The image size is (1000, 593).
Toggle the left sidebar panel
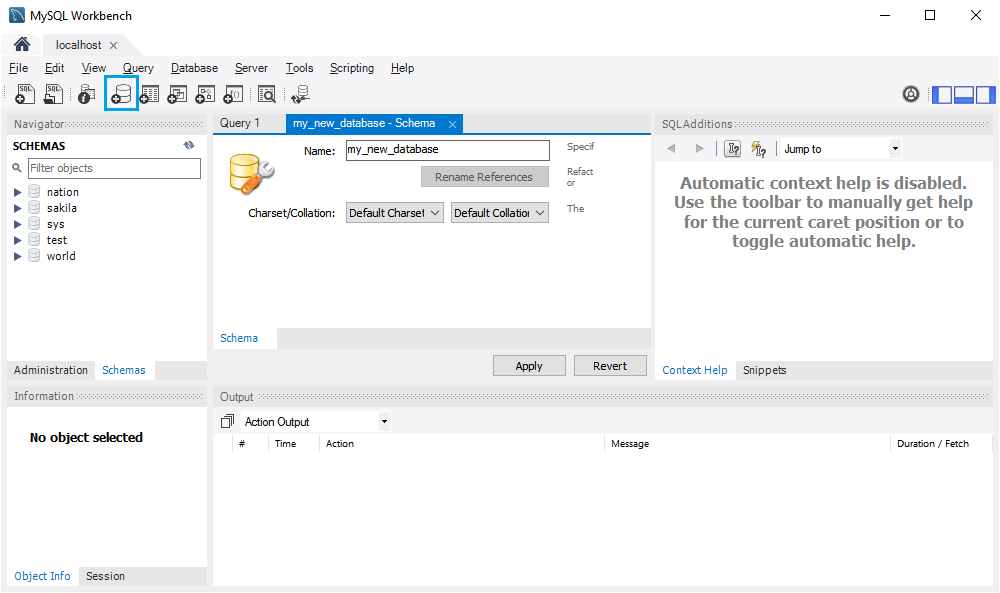(x=942, y=95)
